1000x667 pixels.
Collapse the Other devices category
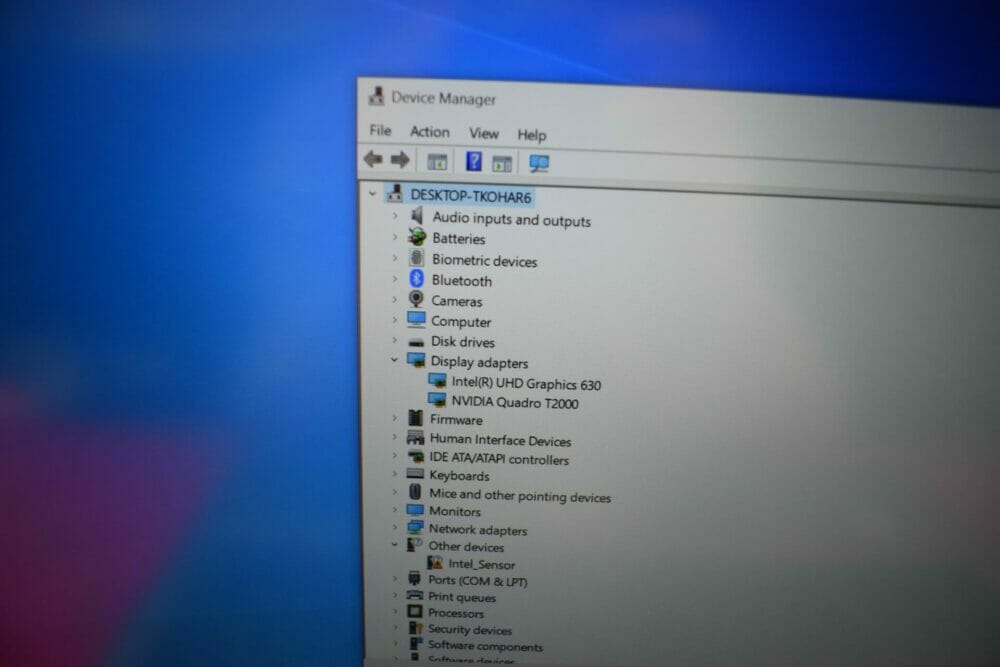coord(395,545)
